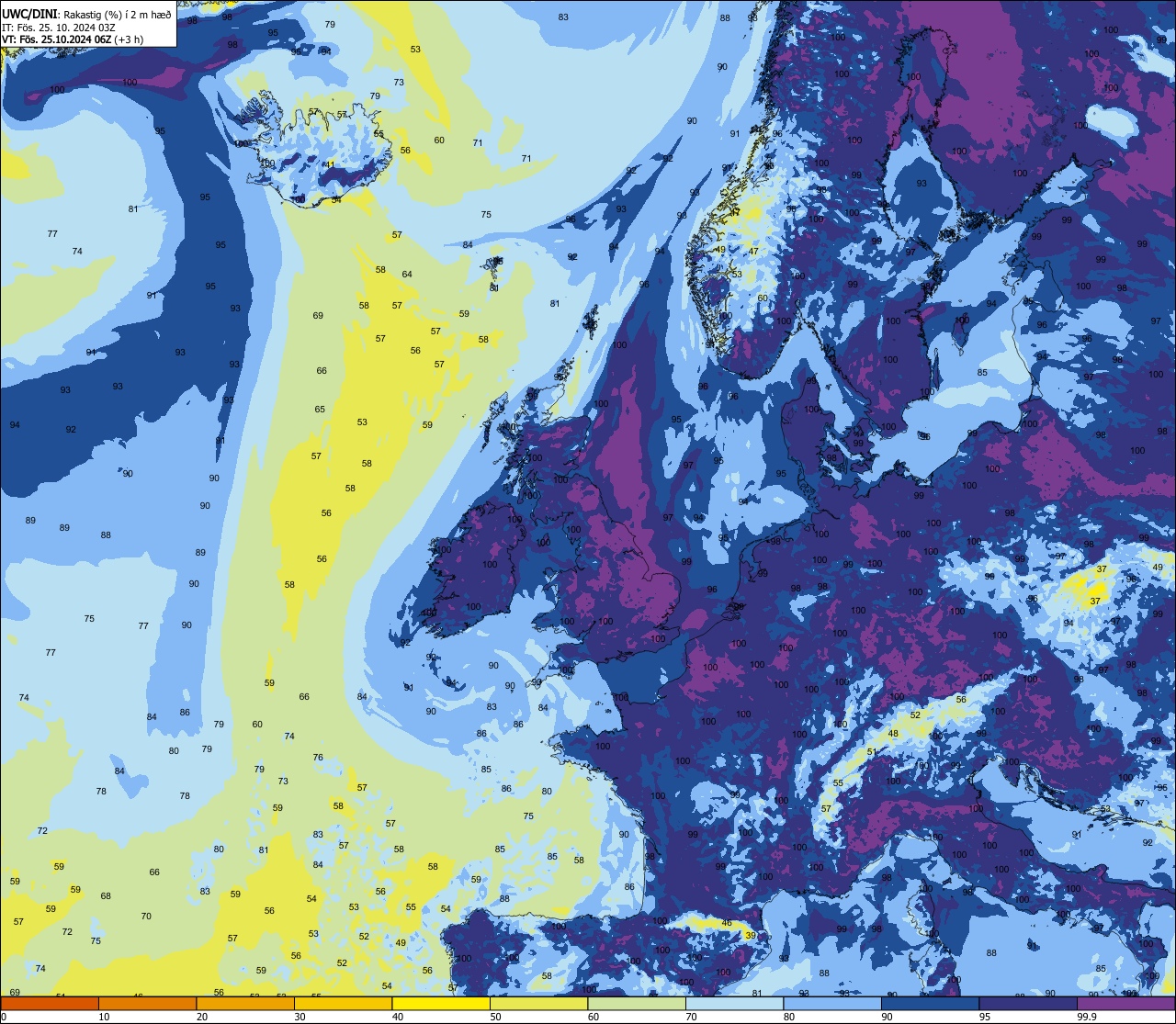Click the '41' humidity value over Iceland
This screenshot has width=1176, height=1024.
[x=331, y=165]
